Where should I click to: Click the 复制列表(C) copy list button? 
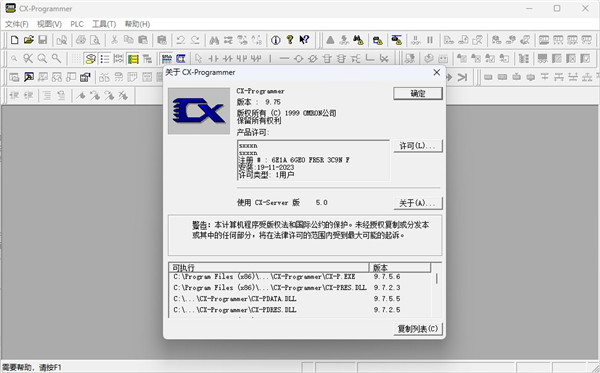pos(418,329)
